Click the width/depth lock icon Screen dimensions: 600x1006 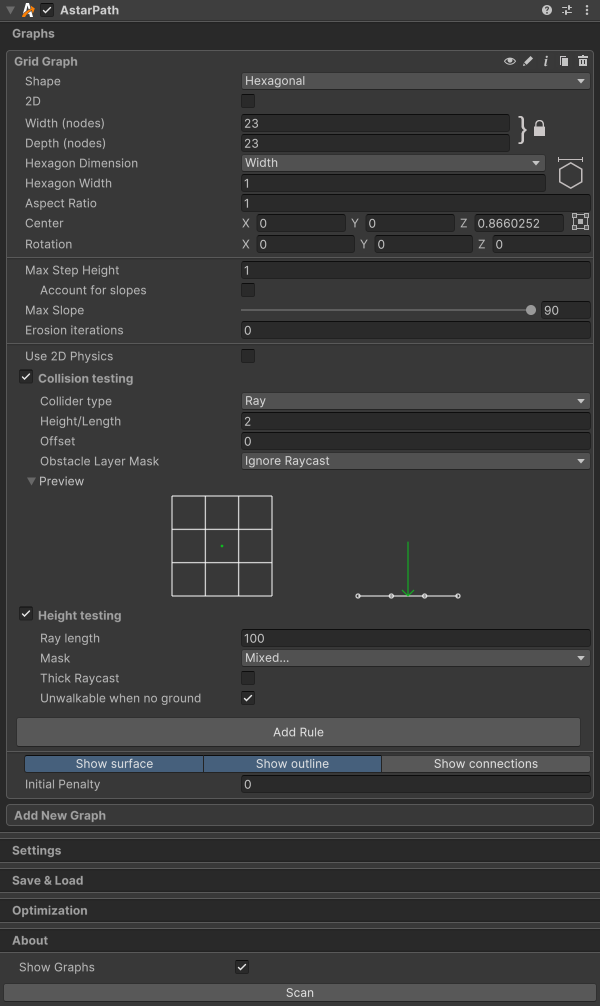(539, 128)
